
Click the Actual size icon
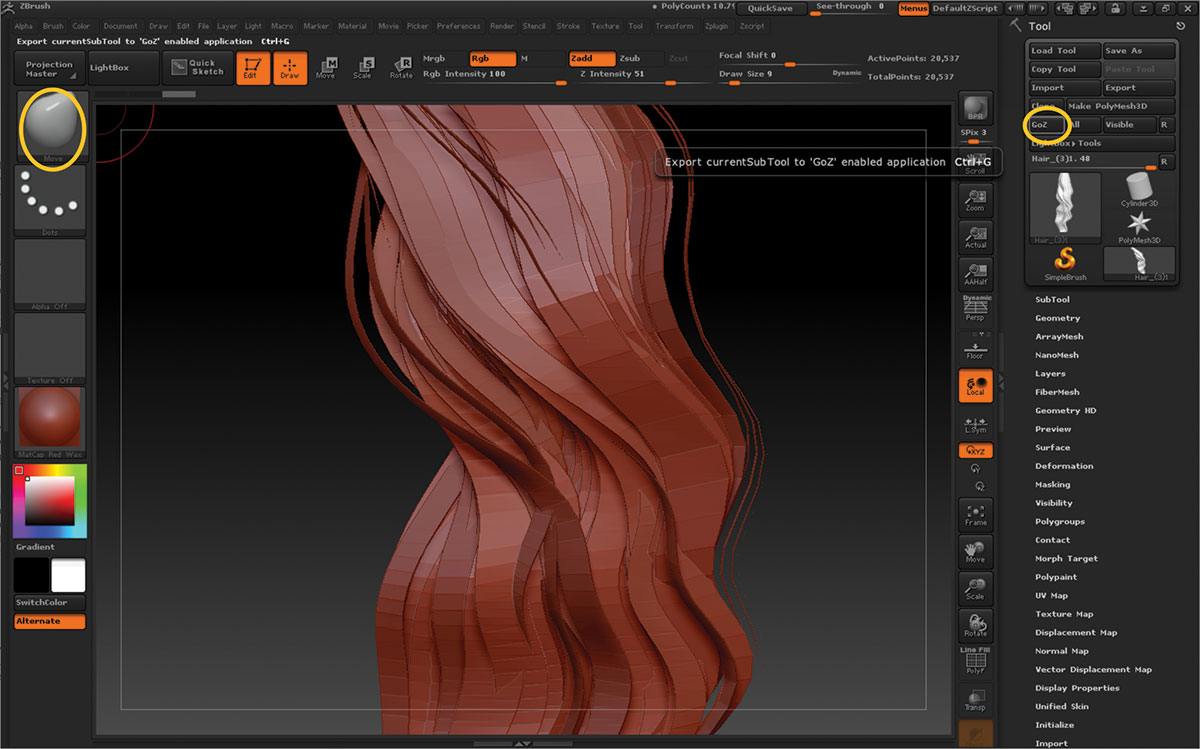click(x=975, y=237)
